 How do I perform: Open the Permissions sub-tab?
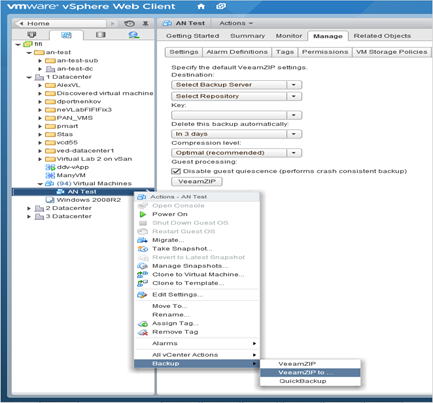pyautogui.click(x=325, y=52)
